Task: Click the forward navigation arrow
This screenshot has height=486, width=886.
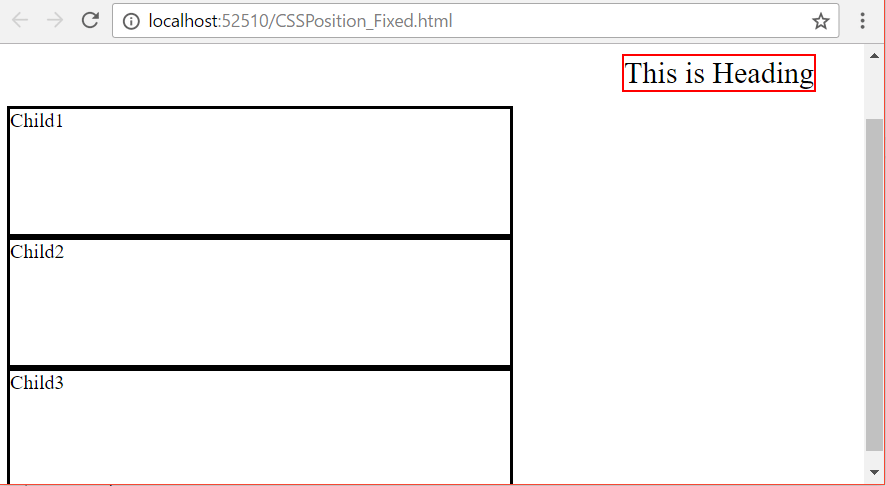Action: click(55, 21)
